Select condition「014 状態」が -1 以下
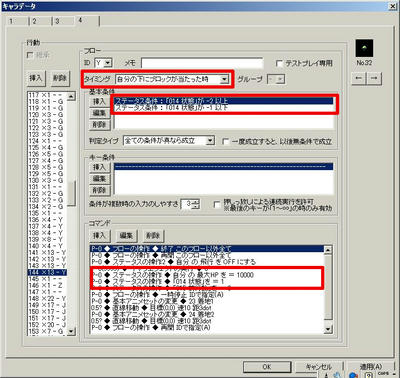 coord(224,107)
